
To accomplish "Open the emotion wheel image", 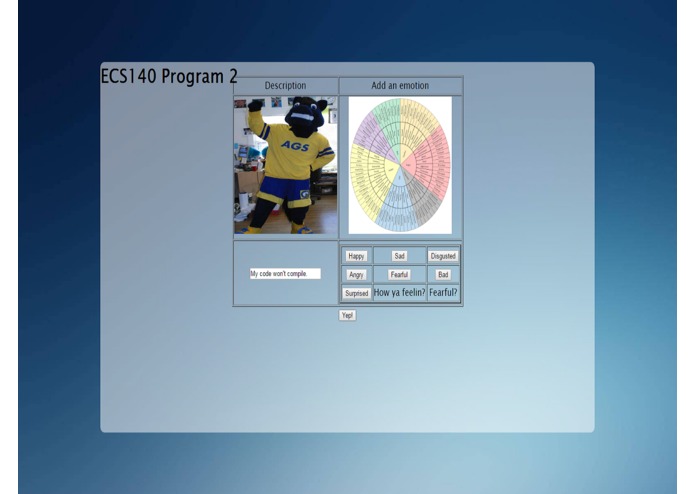I will [x=400, y=165].
